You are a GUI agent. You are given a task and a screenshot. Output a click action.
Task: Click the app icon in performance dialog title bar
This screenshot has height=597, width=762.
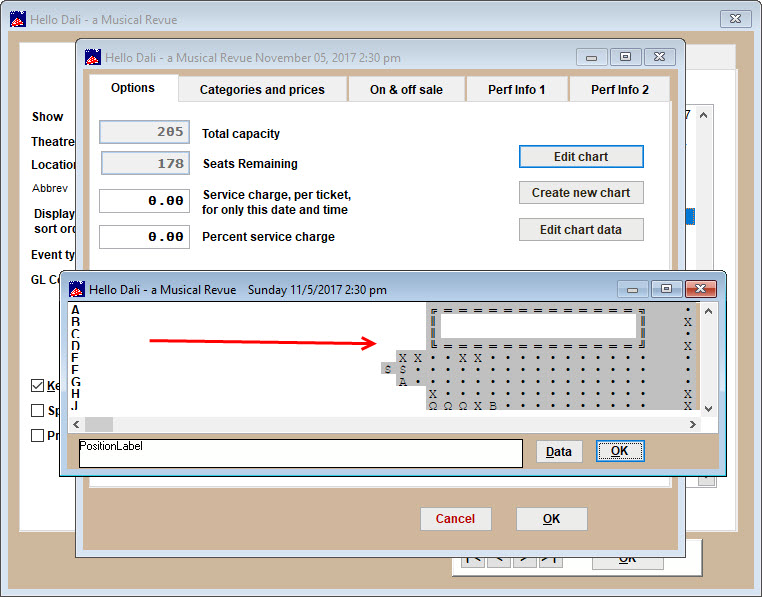[93, 57]
